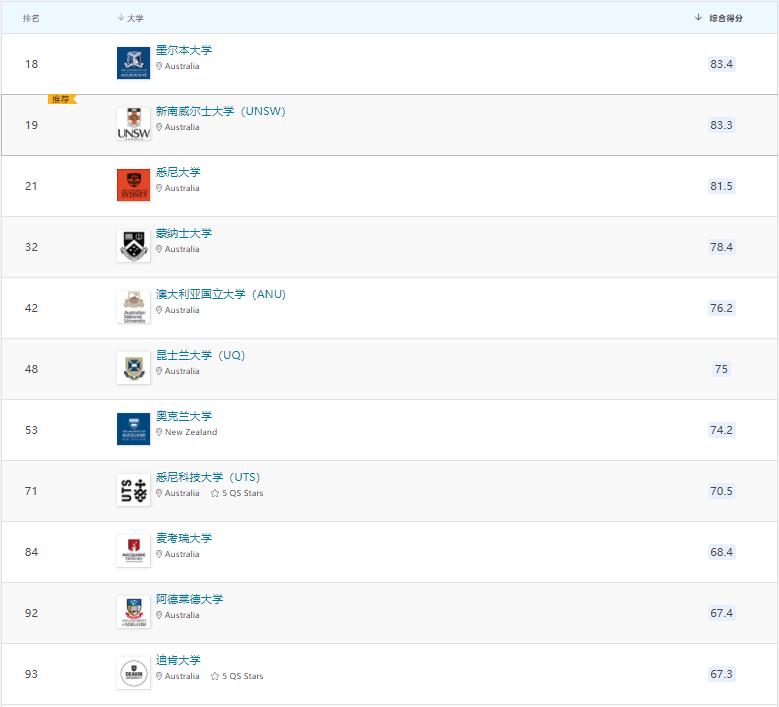Click the University of Adelaide logo
This screenshot has width=779, height=707.
pos(133,612)
